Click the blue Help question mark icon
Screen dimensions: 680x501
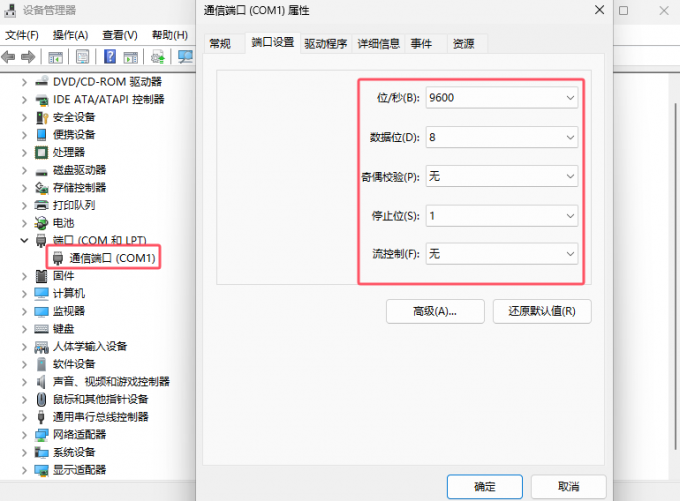[110, 56]
